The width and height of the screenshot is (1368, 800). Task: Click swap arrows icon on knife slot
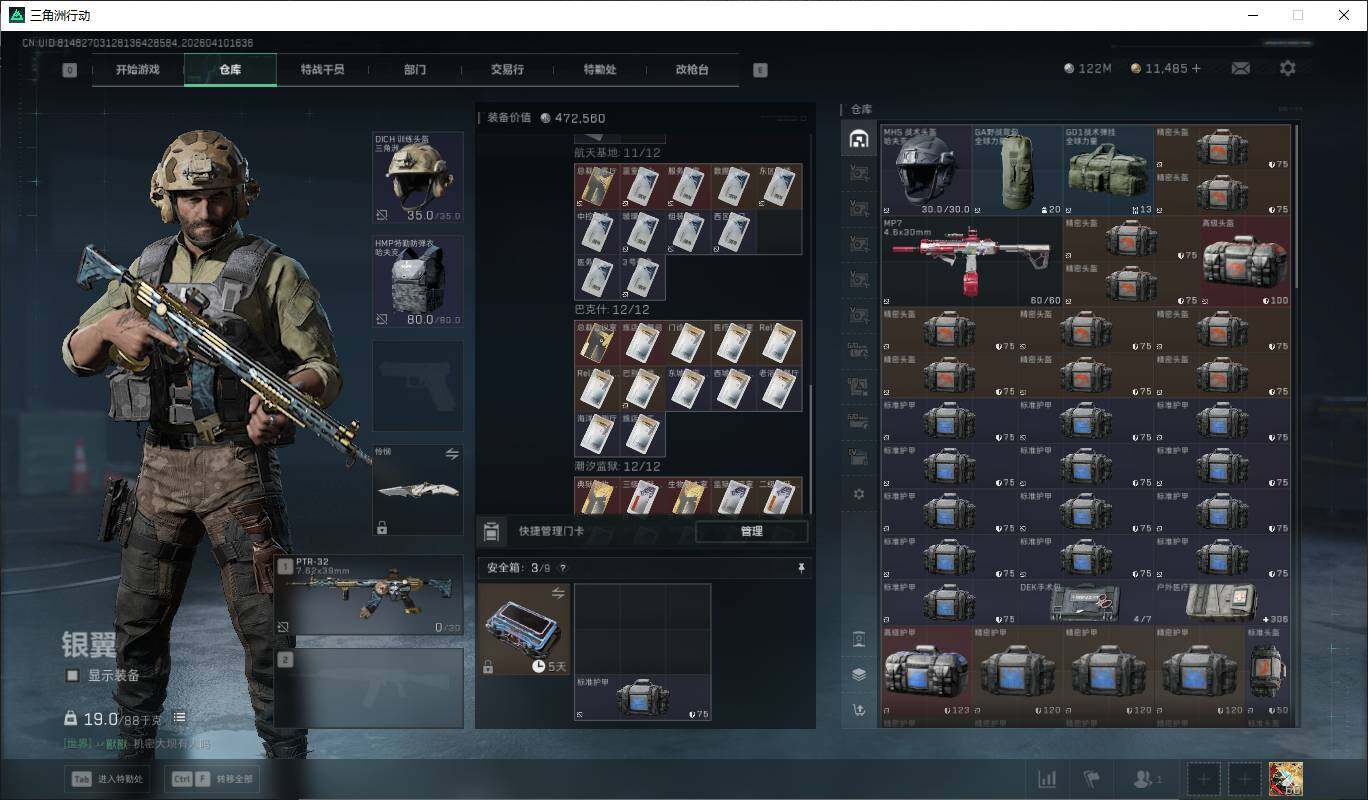[x=451, y=454]
